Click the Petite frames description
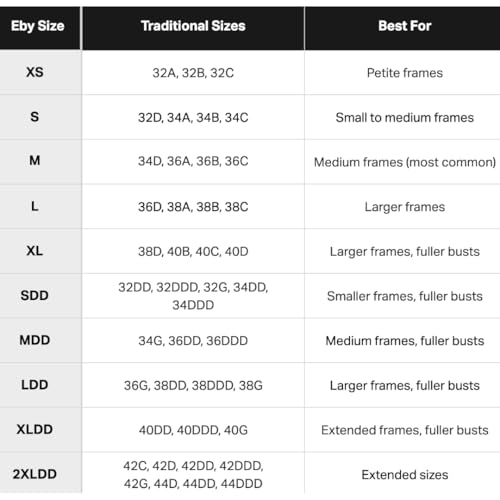Image resolution: width=500 pixels, height=500 pixels. click(x=405, y=73)
